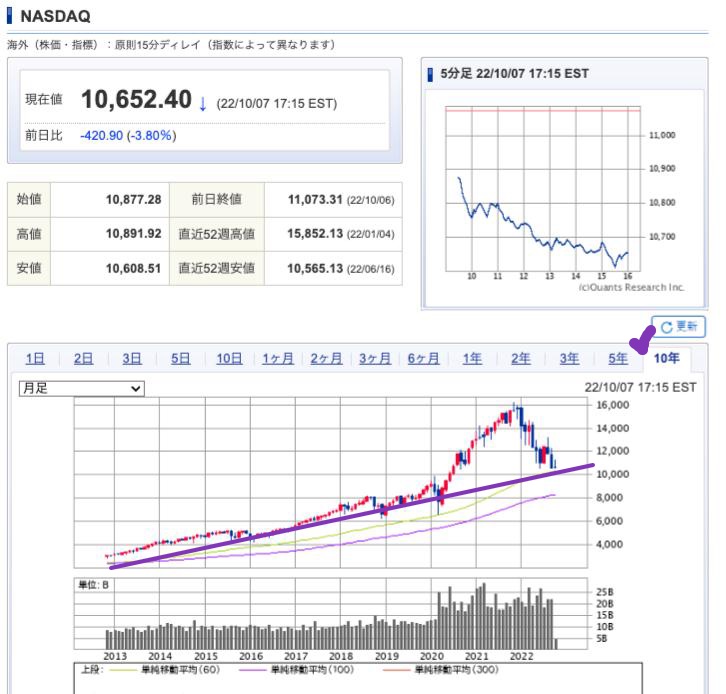The width and height of the screenshot is (726, 694).
Task: Switch chart to 1日 range
Action: (x=35, y=358)
